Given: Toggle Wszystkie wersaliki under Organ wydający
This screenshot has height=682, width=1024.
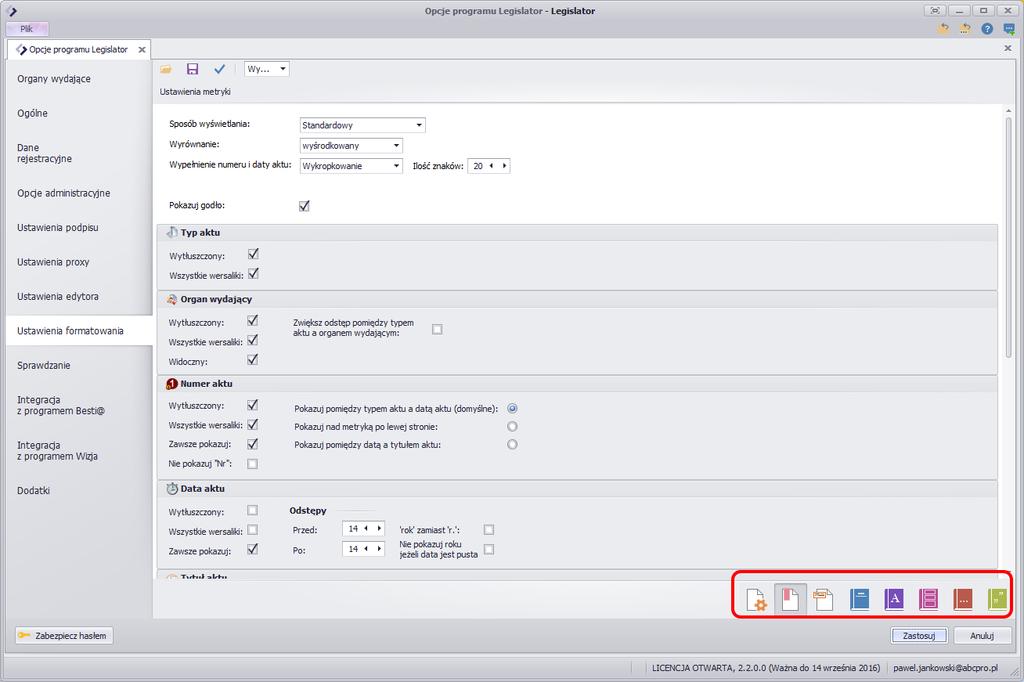Looking at the screenshot, I should (x=252, y=340).
